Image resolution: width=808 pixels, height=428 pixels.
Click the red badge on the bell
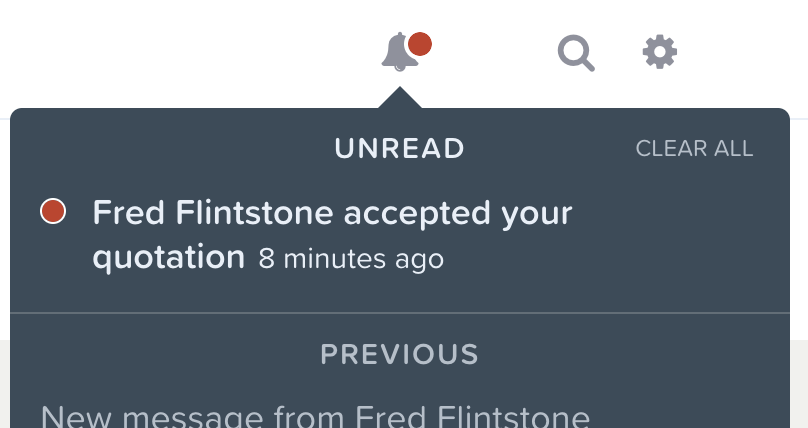420,44
